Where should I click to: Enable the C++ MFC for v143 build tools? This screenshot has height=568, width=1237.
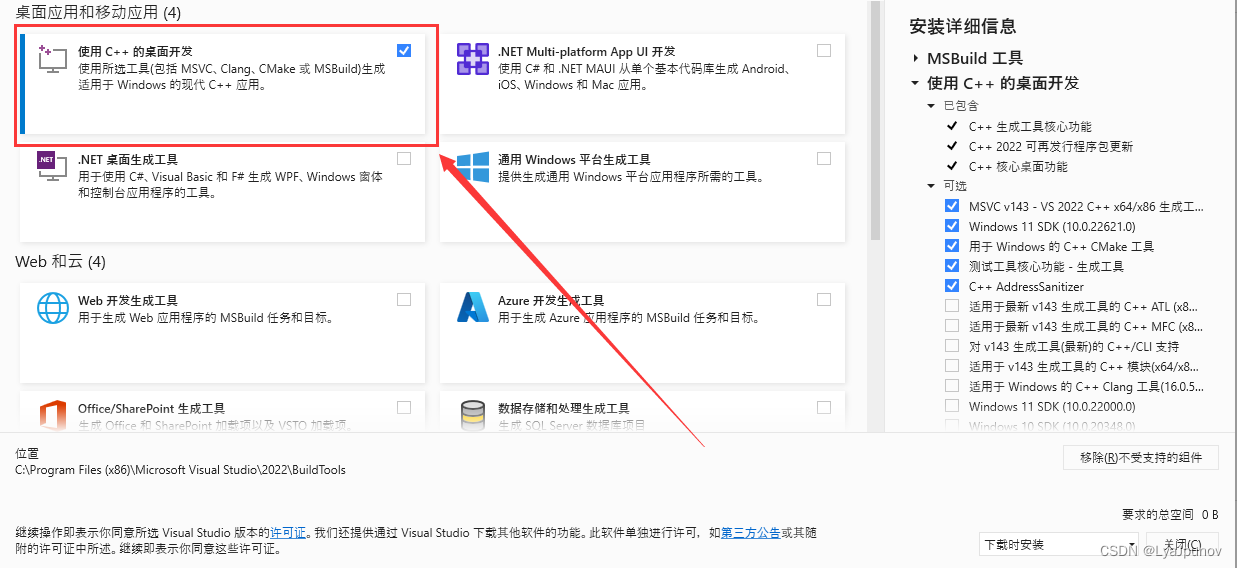(x=952, y=326)
